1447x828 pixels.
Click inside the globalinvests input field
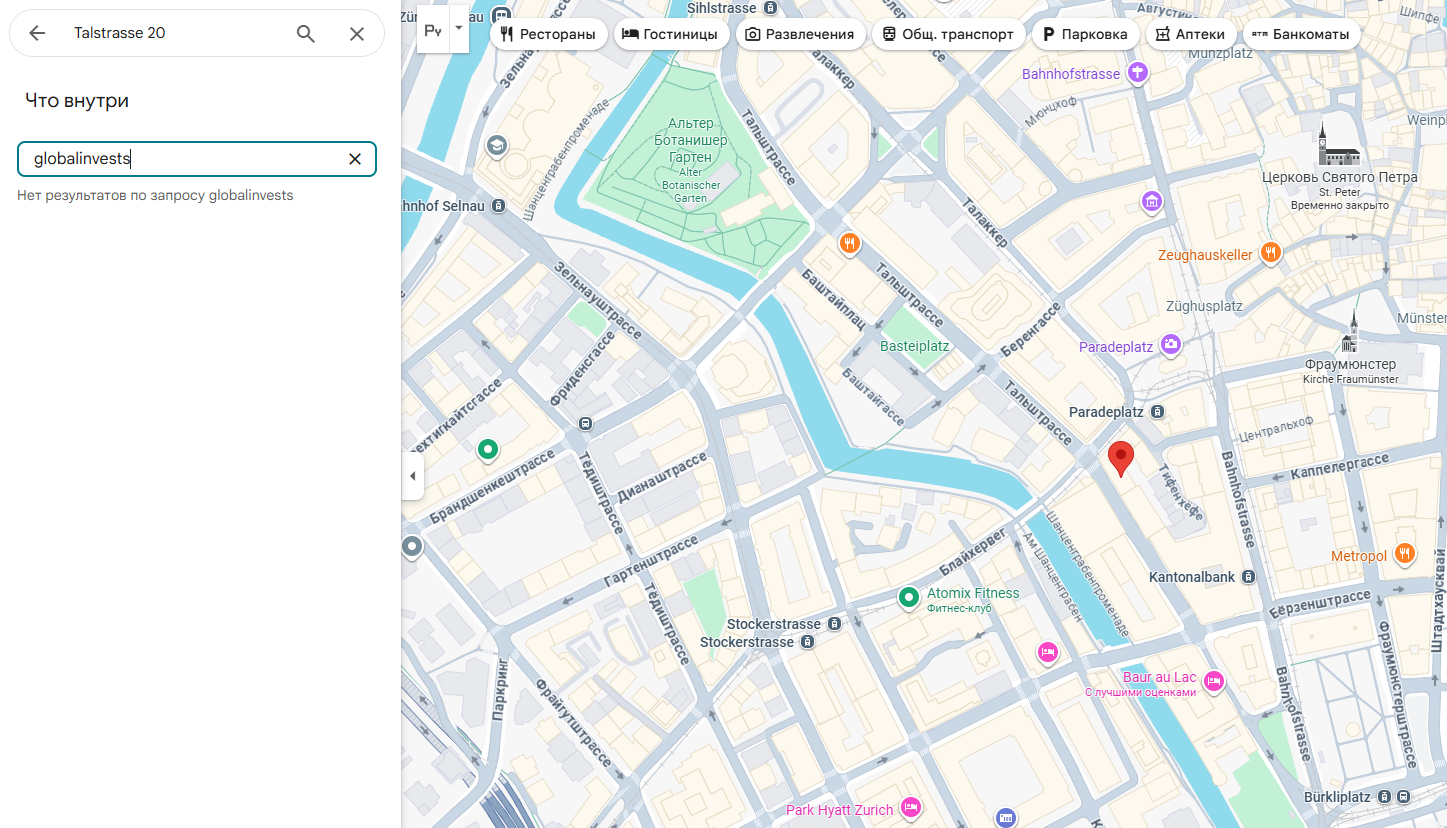click(180, 159)
